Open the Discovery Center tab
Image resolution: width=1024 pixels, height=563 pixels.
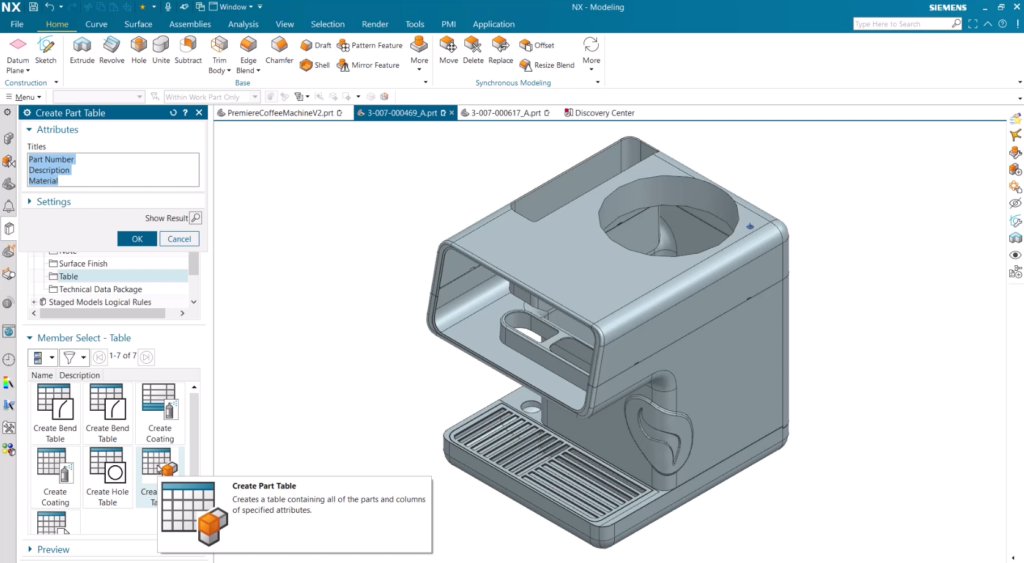point(599,113)
